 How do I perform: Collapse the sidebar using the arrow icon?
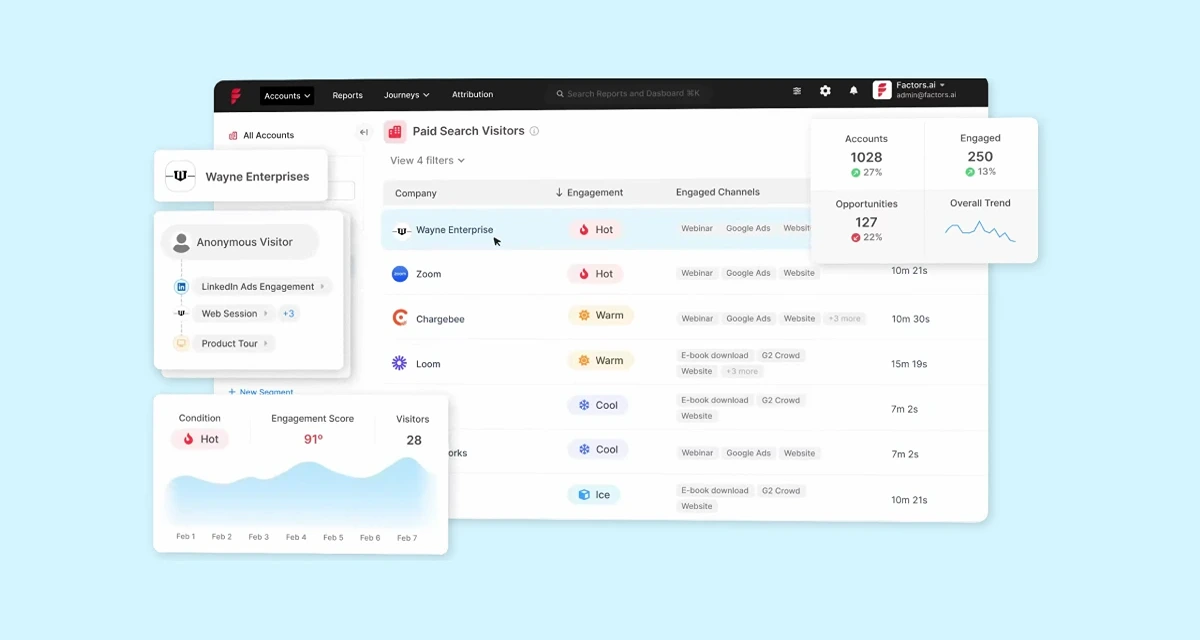coord(364,131)
